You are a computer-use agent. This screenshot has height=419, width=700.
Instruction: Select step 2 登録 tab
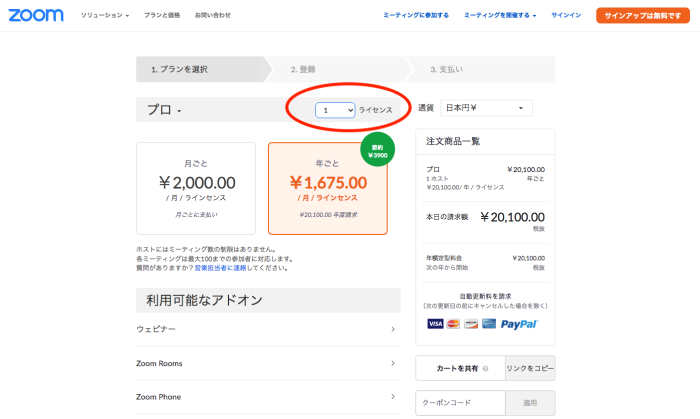tap(339, 69)
